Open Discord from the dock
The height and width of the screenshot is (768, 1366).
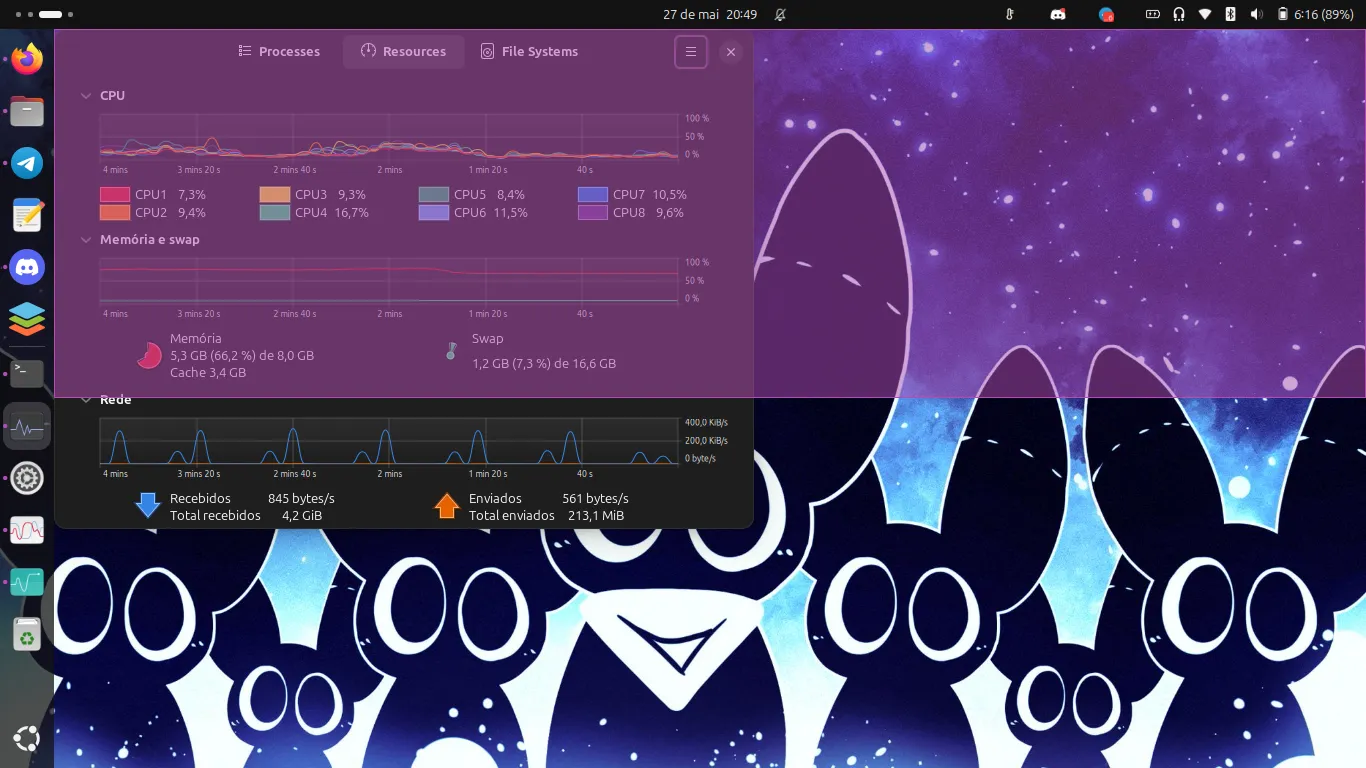(x=27, y=267)
